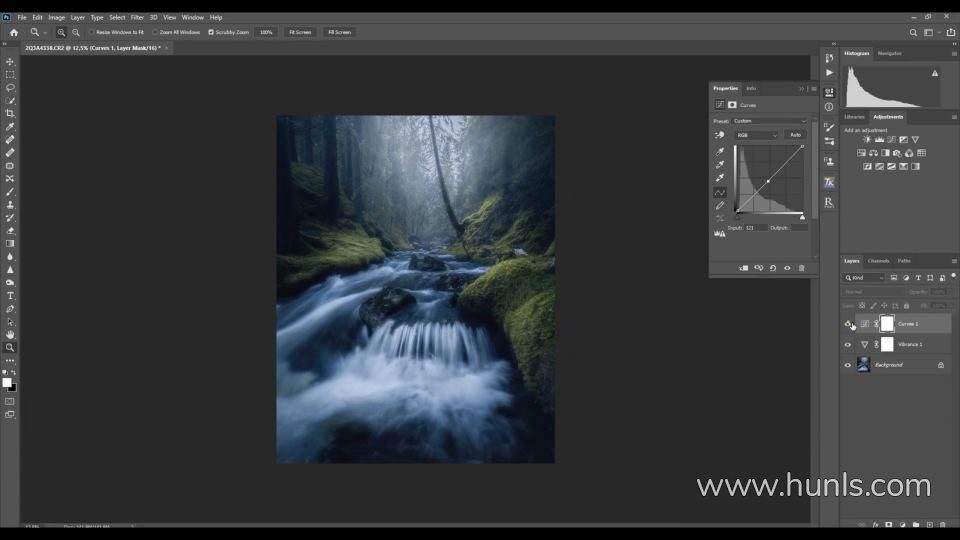Toggle the Scrubby Zoom checkbox
This screenshot has height=540, width=960.
(x=211, y=32)
